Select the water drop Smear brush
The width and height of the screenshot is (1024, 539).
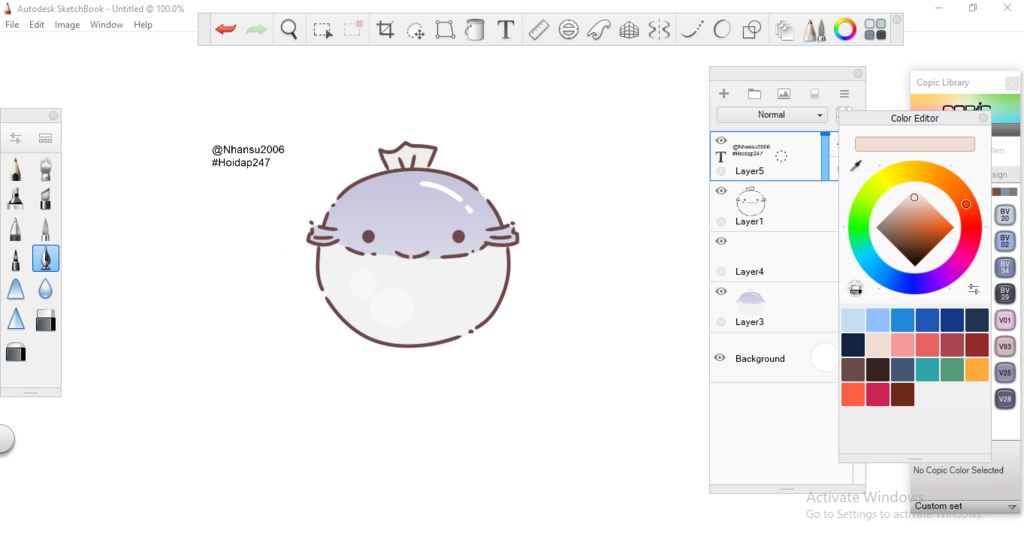(x=45, y=289)
